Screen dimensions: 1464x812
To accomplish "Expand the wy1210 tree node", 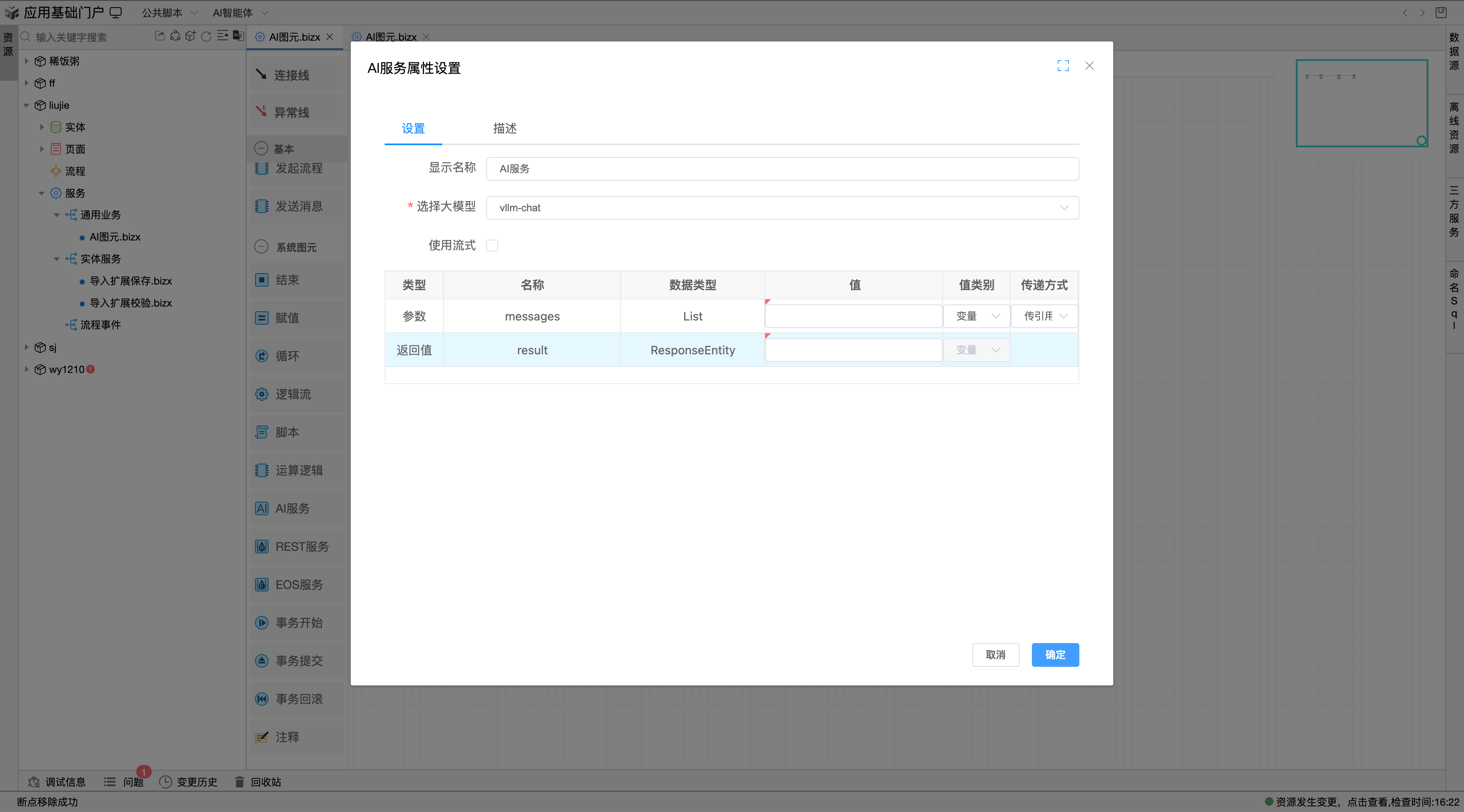I will (26, 369).
